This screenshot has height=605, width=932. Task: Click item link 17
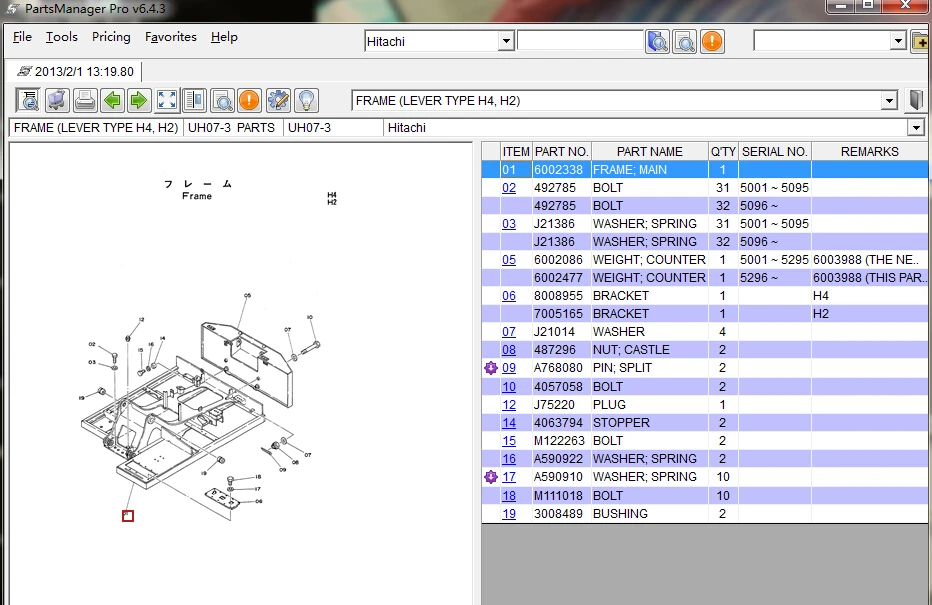click(509, 477)
